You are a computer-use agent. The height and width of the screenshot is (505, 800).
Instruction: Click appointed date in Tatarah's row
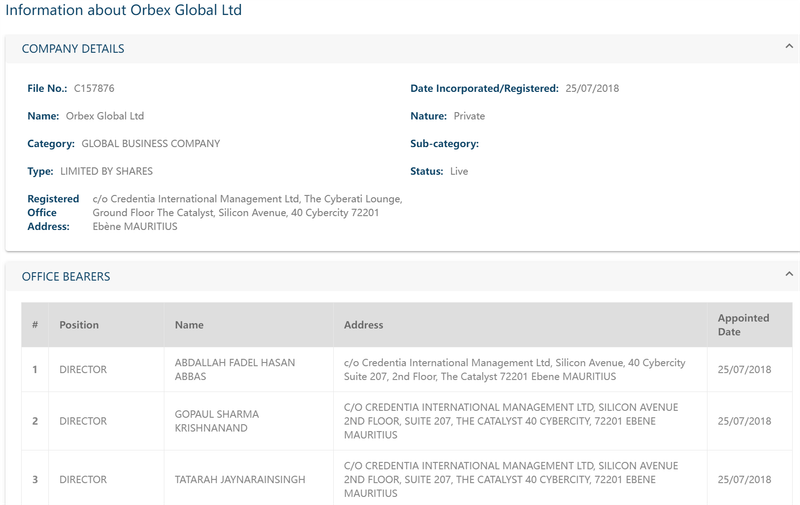pos(744,479)
